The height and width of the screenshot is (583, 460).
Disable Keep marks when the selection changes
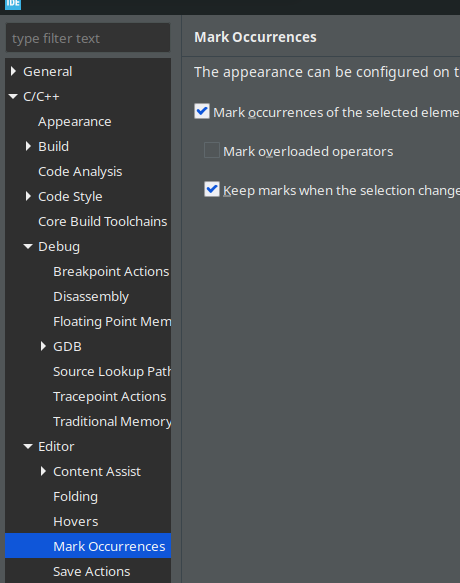pos(212,190)
